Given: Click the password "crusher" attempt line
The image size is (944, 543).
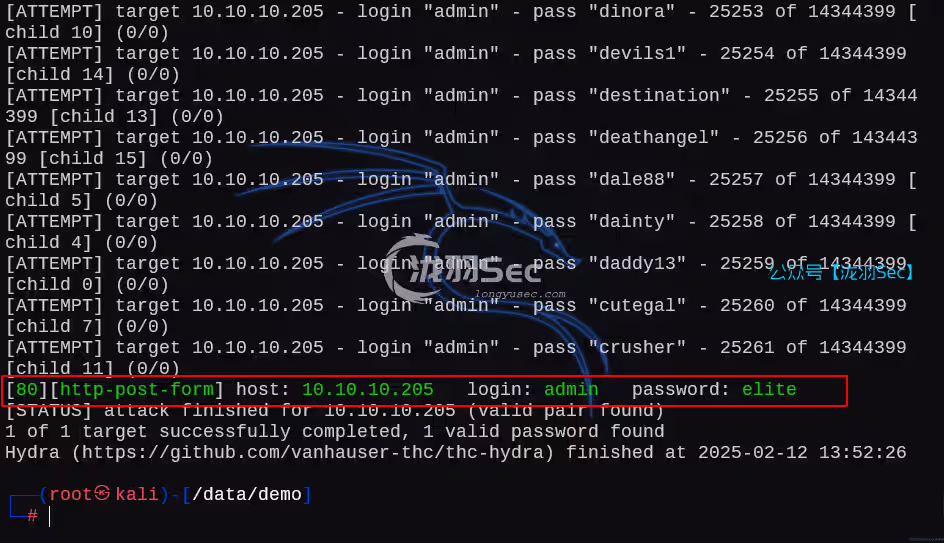Looking at the screenshot, I should coord(456,358).
